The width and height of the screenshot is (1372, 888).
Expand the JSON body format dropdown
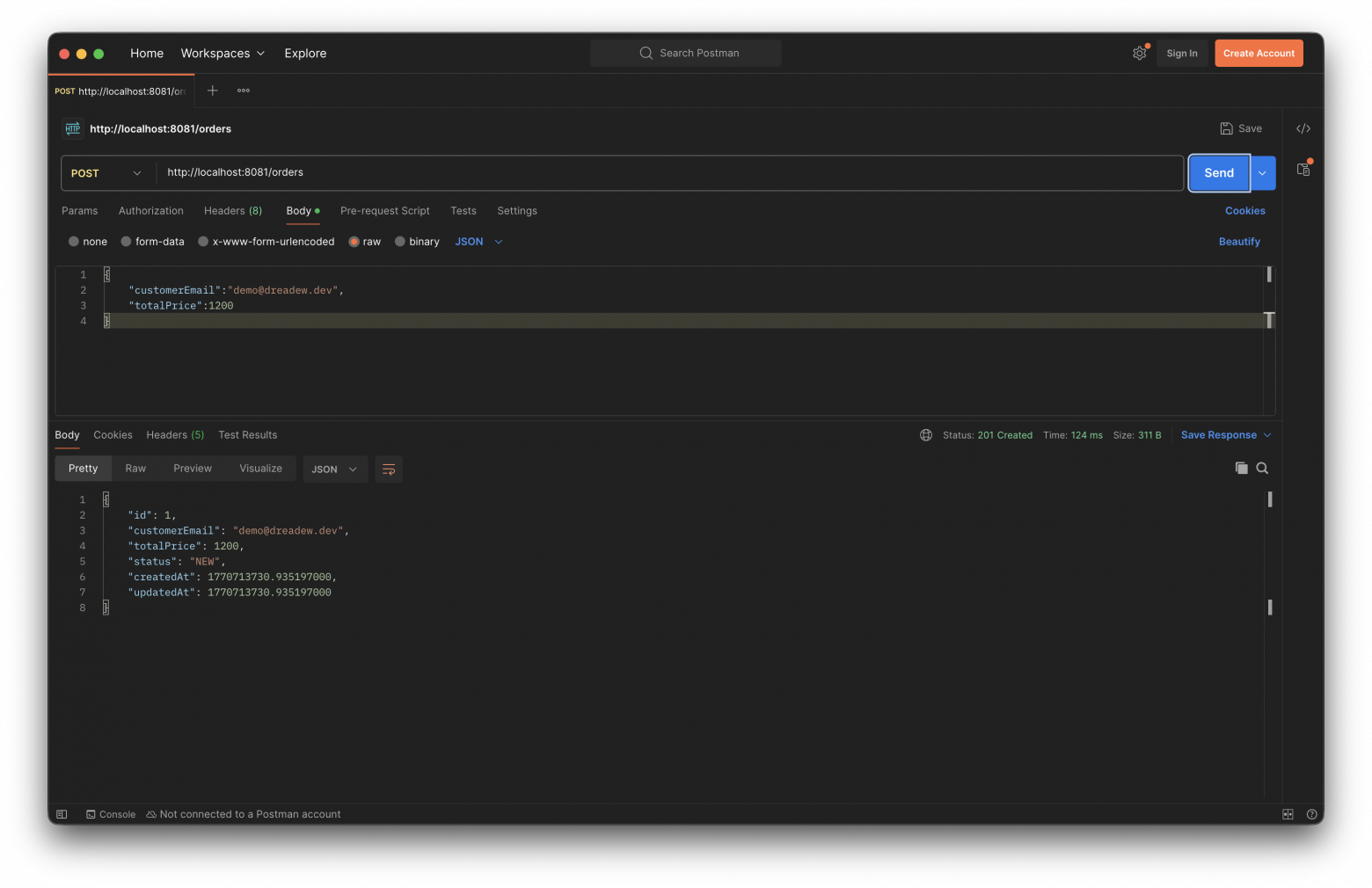479,242
